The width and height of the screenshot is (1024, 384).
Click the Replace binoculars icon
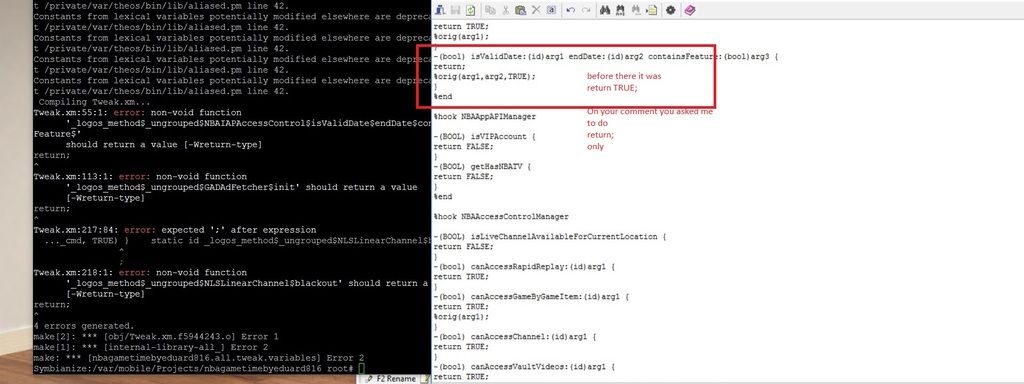coord(620,10)
